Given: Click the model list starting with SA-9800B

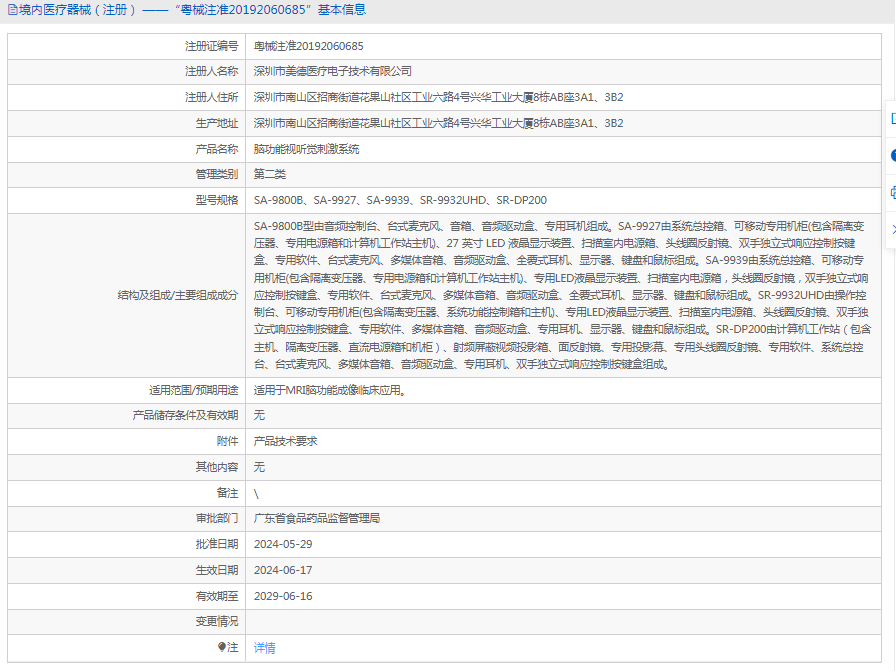Looking at the screenshot, I should point(400,200).
